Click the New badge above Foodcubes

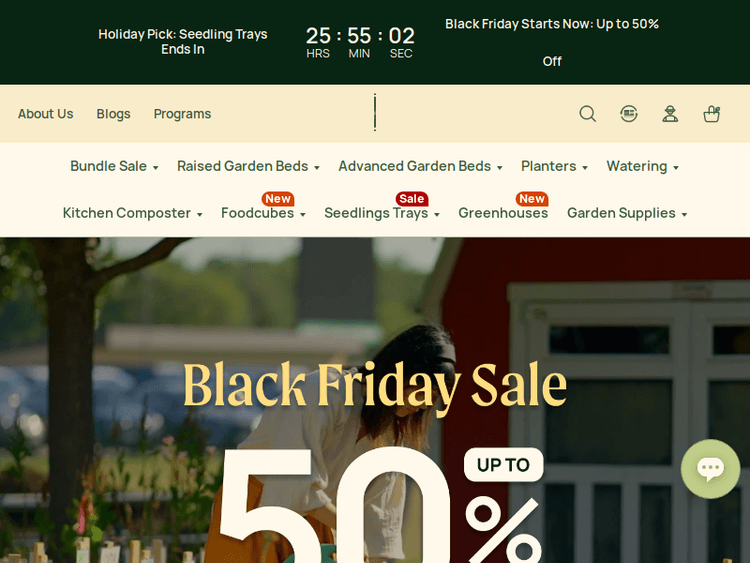pos(278,199)
